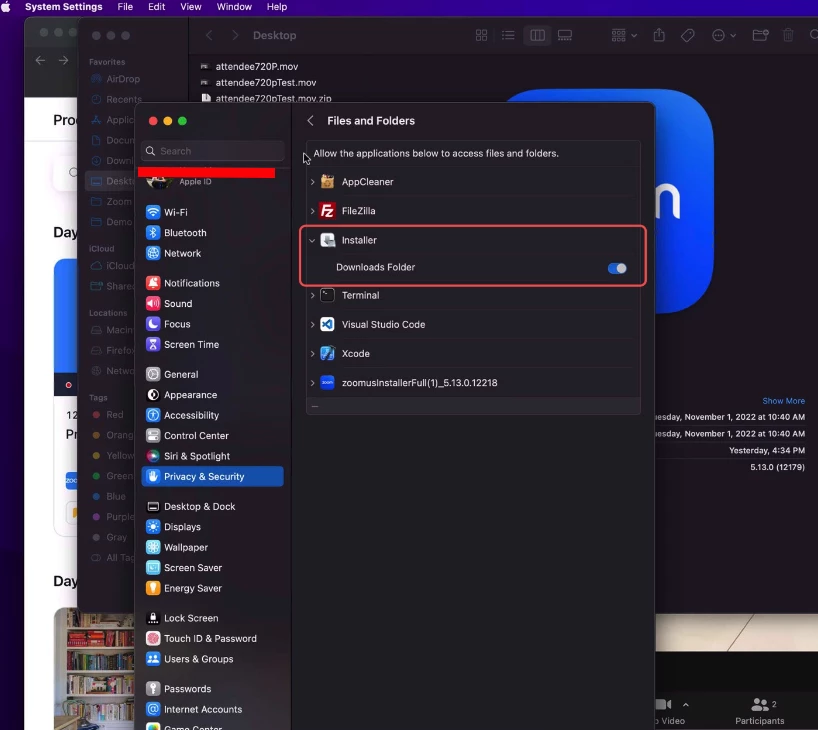Image resolution: width=818 pixels, height=730 pixels.
Task: Expand the FileZilla row
Action: click(x=312, y=211)
